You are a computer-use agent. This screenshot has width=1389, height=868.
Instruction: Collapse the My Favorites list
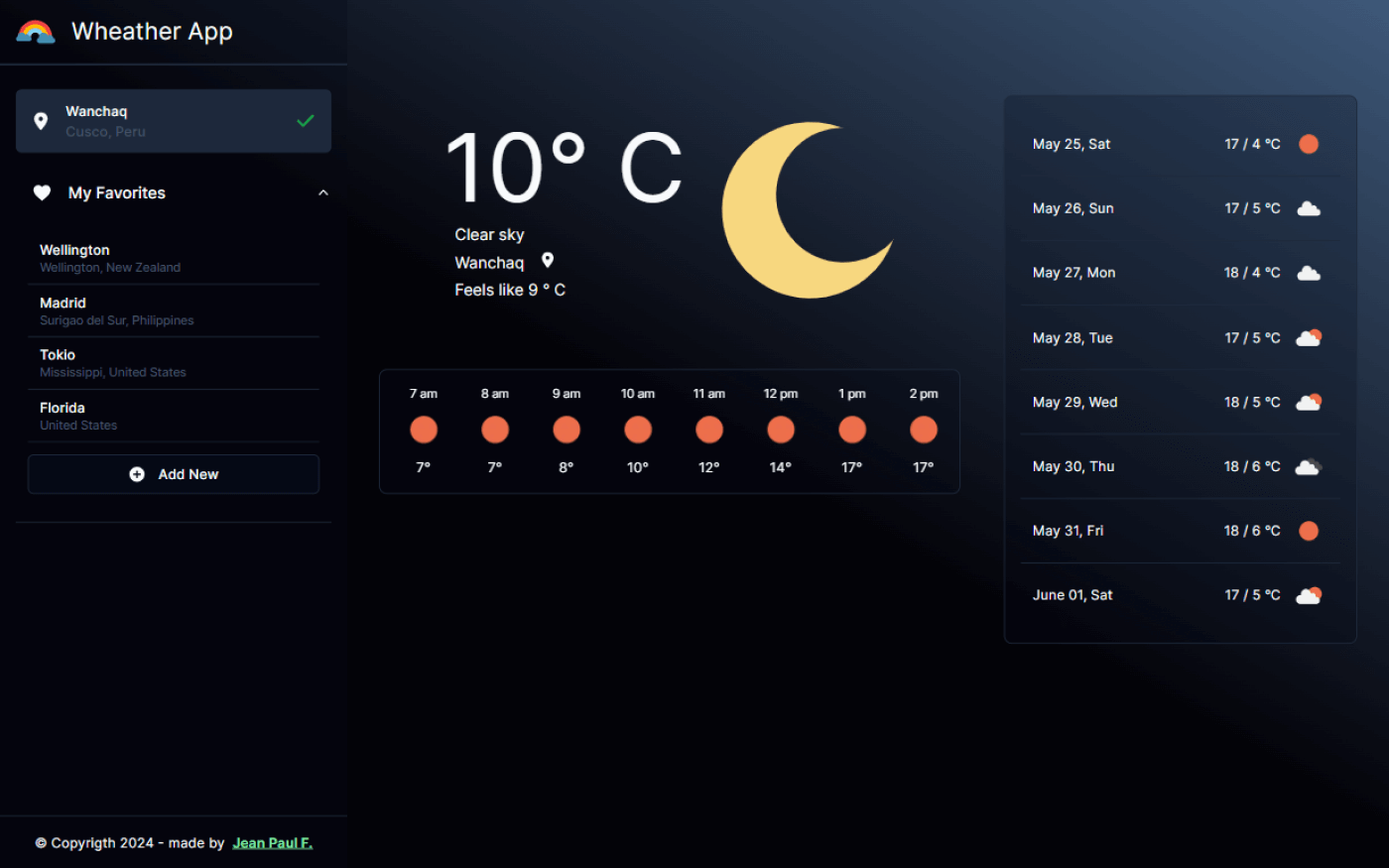(322, 192)
